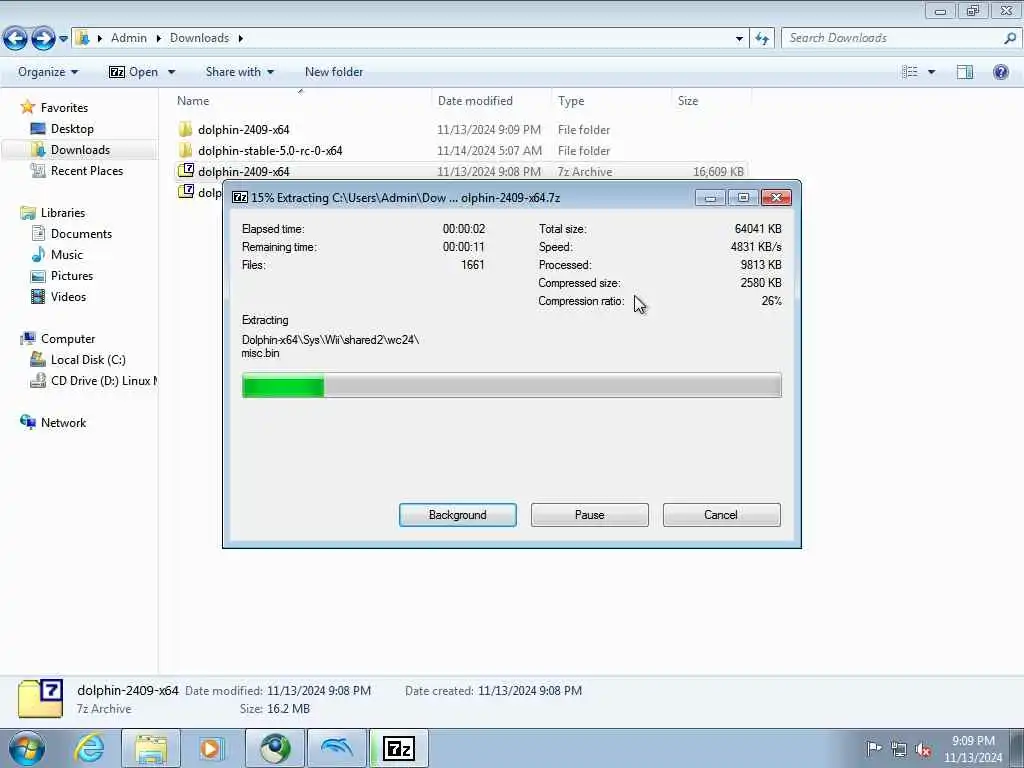Open Music library in navigation pane
Viewport: 1024px width, 768px height.
pos(67,255)
